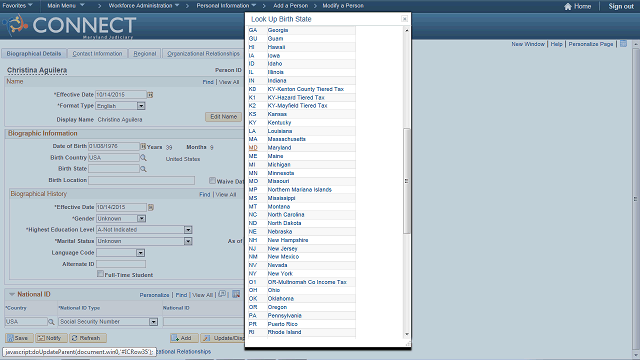This screenshot has height=360, width=640.
Task: Choose PA Pennsylvania from list
Action: 253,316
